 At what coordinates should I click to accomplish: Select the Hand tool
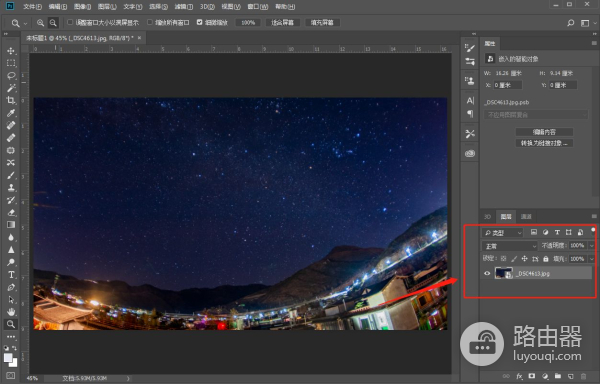tap(11, 312)
